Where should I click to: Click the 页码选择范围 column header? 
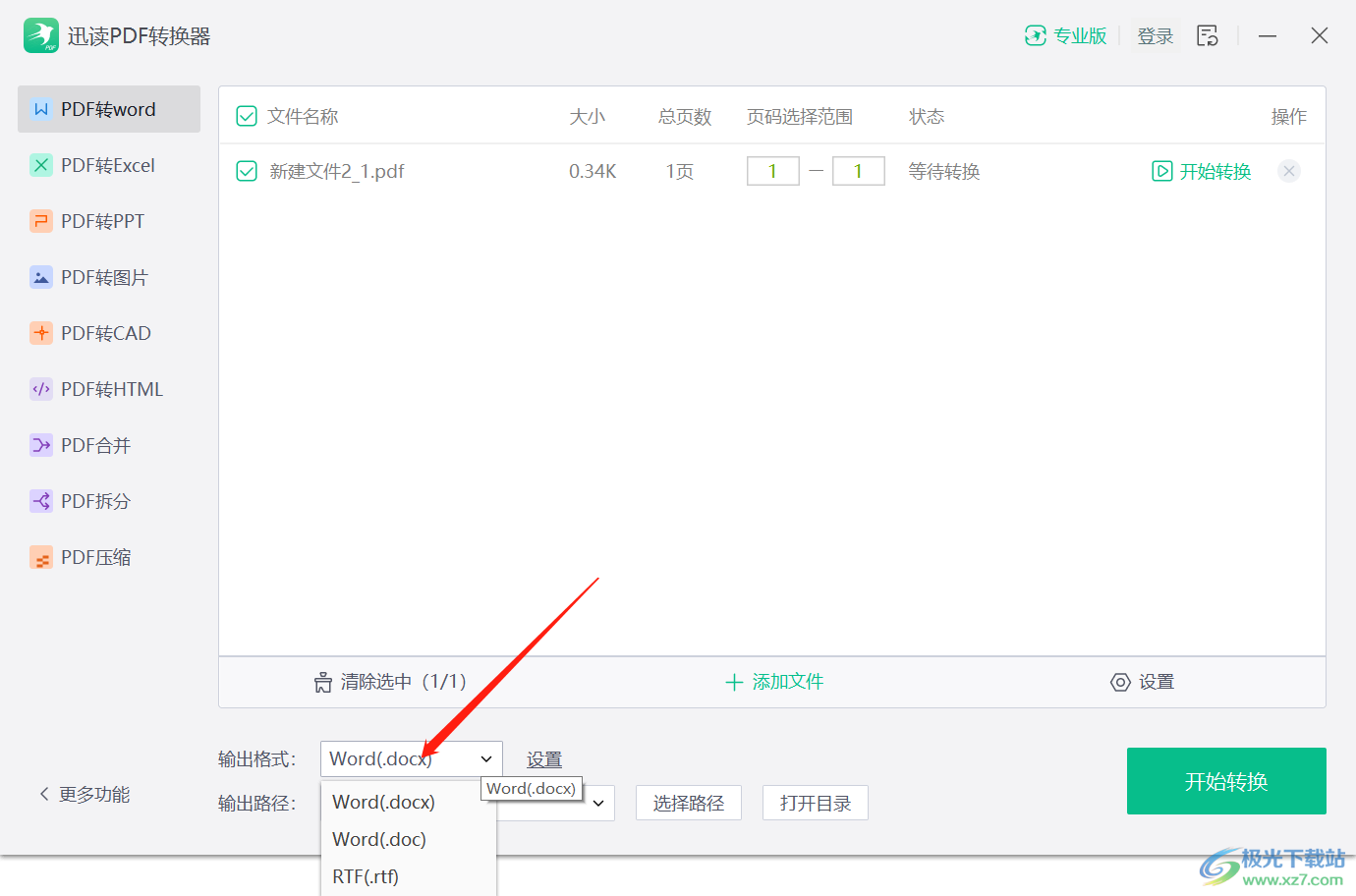point(800,117)
